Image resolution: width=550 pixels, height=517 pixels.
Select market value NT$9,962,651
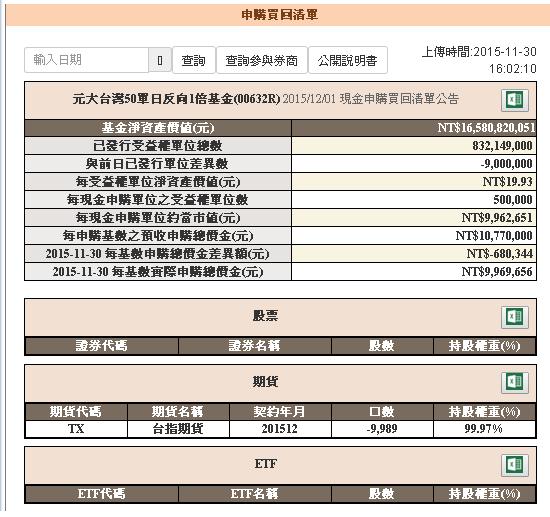[497, 218]
